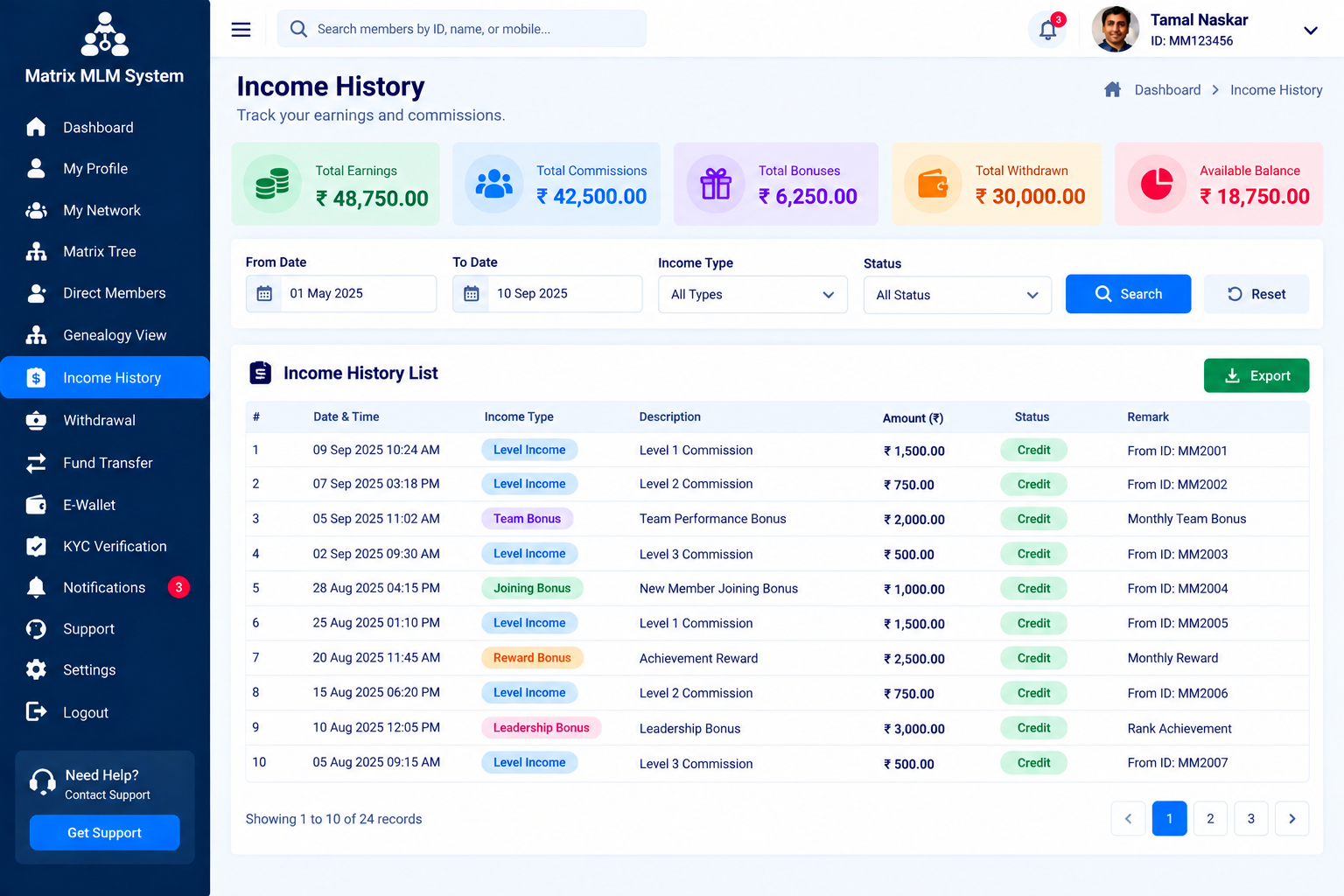This screenshot has height=896, width=1344.
Task: Go to page 3 of records
Action: tap(1251, 819)
